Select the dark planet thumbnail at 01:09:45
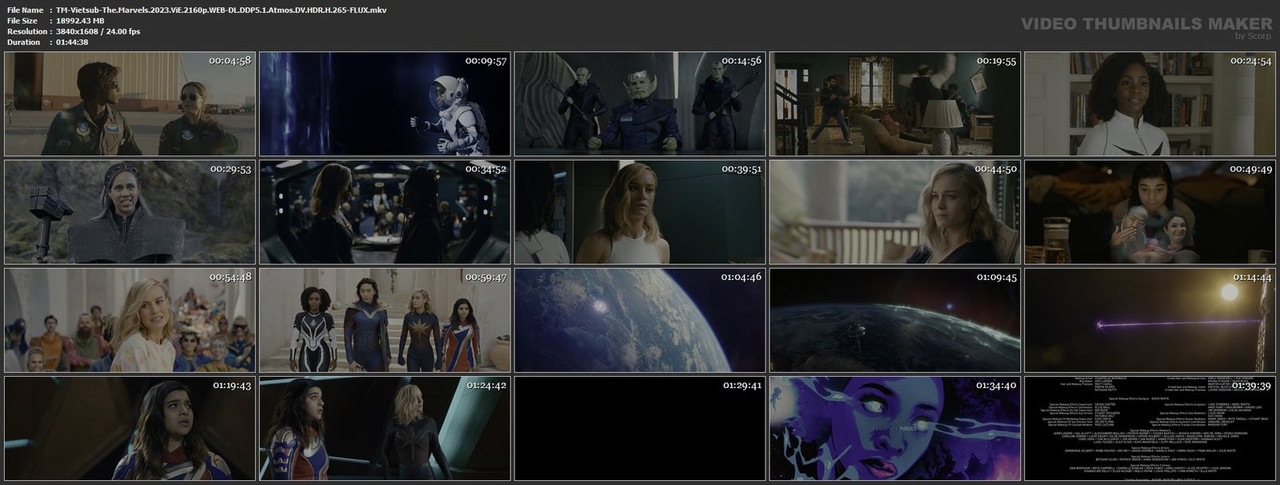The image size is (1280, 485). [x=894, y=319]
